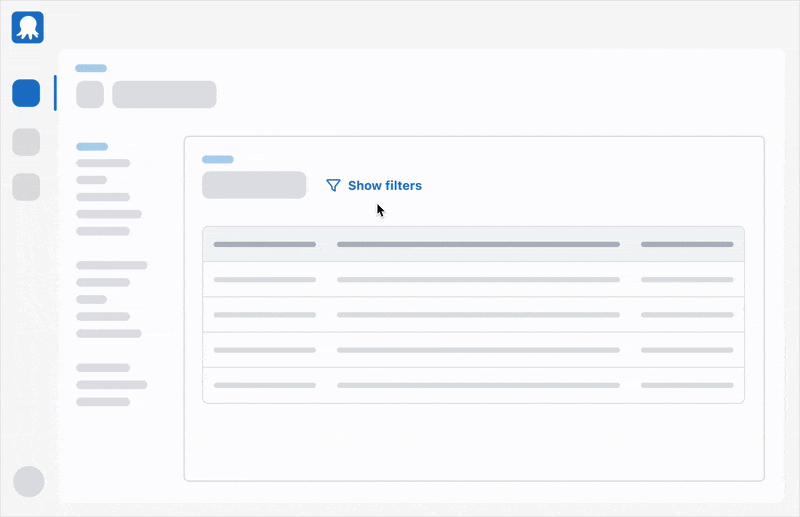Click the funnel filter icon
Image resolution: width=800 pixels, height=517 pixels.
[x=334, y=186]
